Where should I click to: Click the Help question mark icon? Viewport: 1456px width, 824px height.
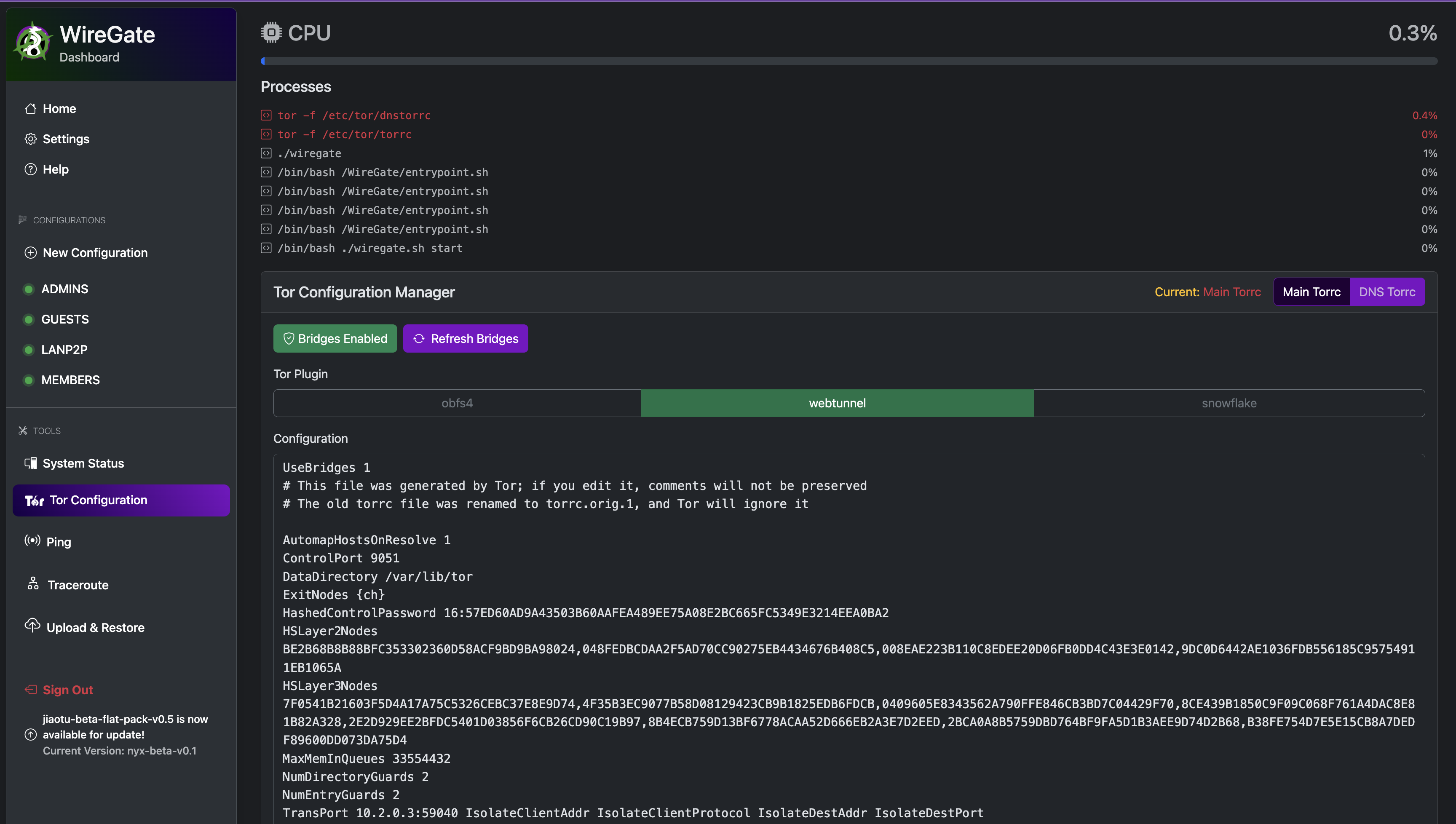click(31, 169)
